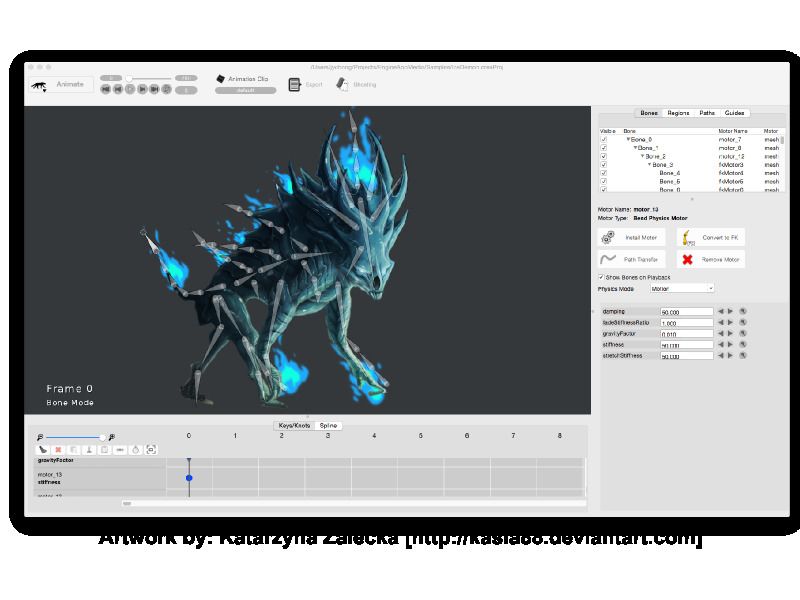
Task: Click the Convert to FK wrench icon
Action: pyautogui.click(x=687, y=237)
